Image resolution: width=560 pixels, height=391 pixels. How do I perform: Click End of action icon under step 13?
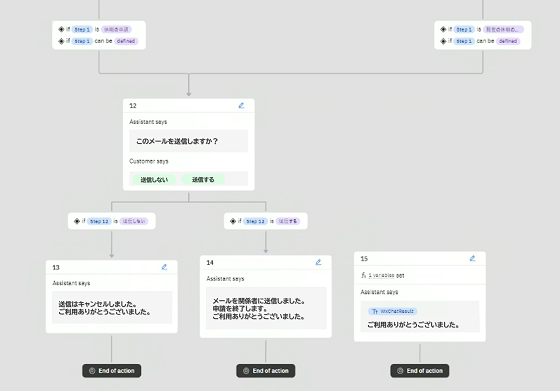92,371
